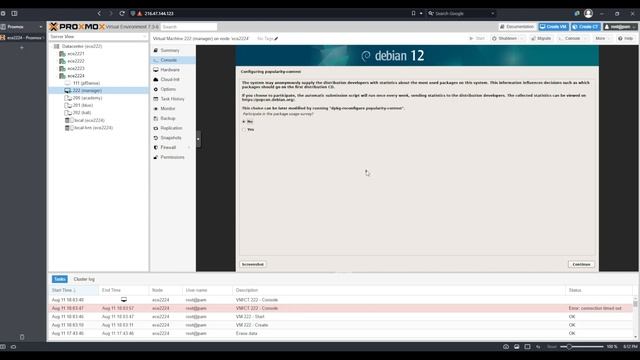Viewport: 640px width, 360px height.
Task: Switch to the Tasks tab
Action: tap(60, 279)
